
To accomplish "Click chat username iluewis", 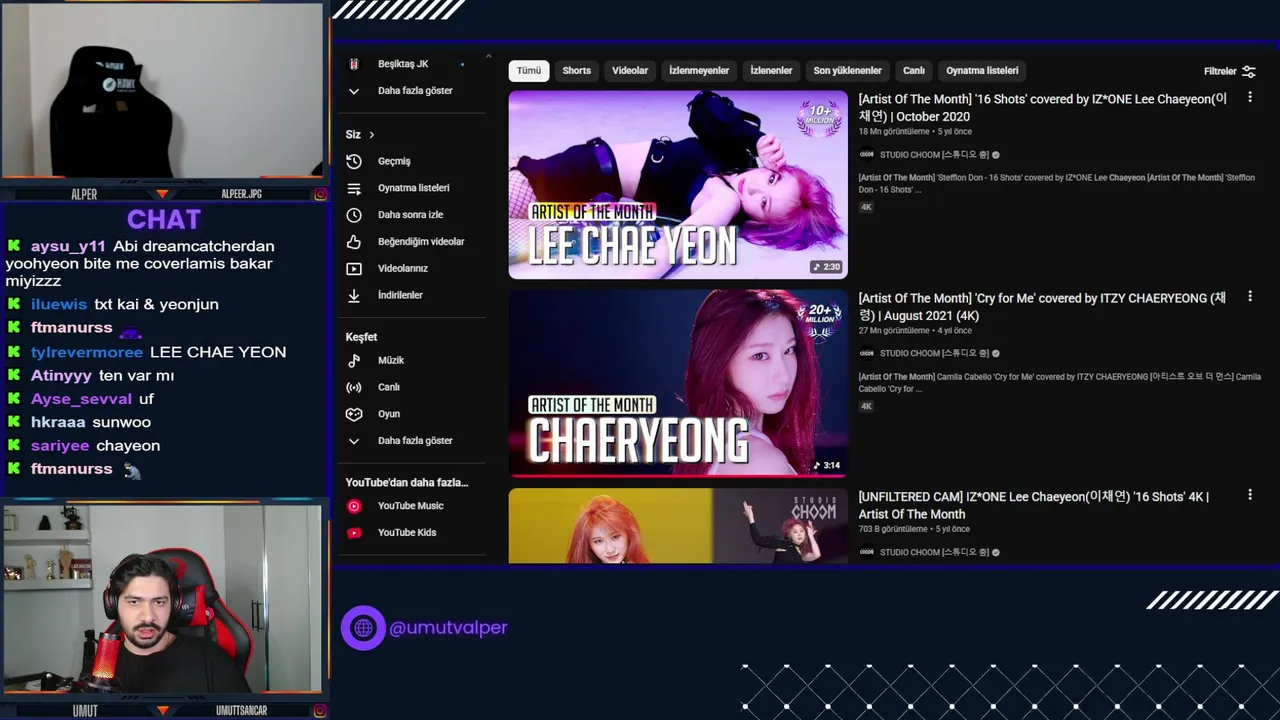I will click(59, 304).
